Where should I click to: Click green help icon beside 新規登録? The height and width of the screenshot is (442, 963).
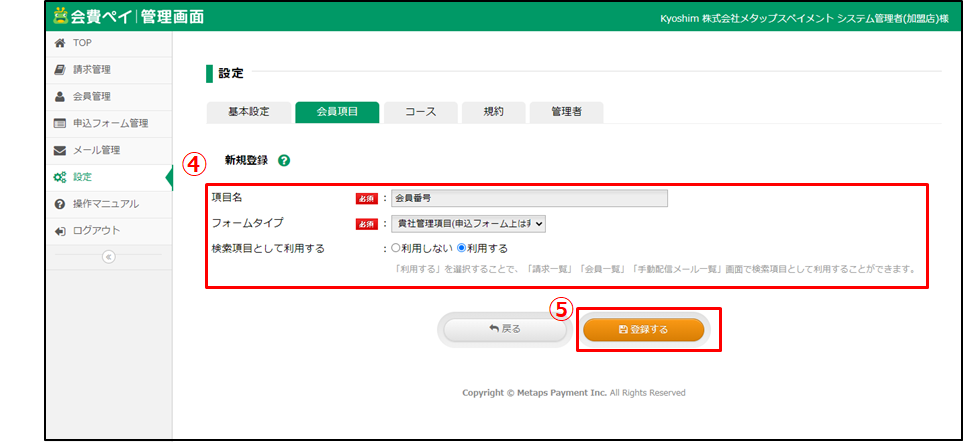pyautogui.click(x=285, y=160)
